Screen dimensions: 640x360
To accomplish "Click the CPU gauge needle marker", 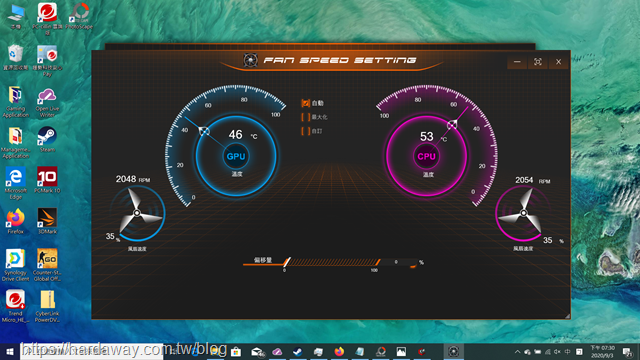I will 452,125.
